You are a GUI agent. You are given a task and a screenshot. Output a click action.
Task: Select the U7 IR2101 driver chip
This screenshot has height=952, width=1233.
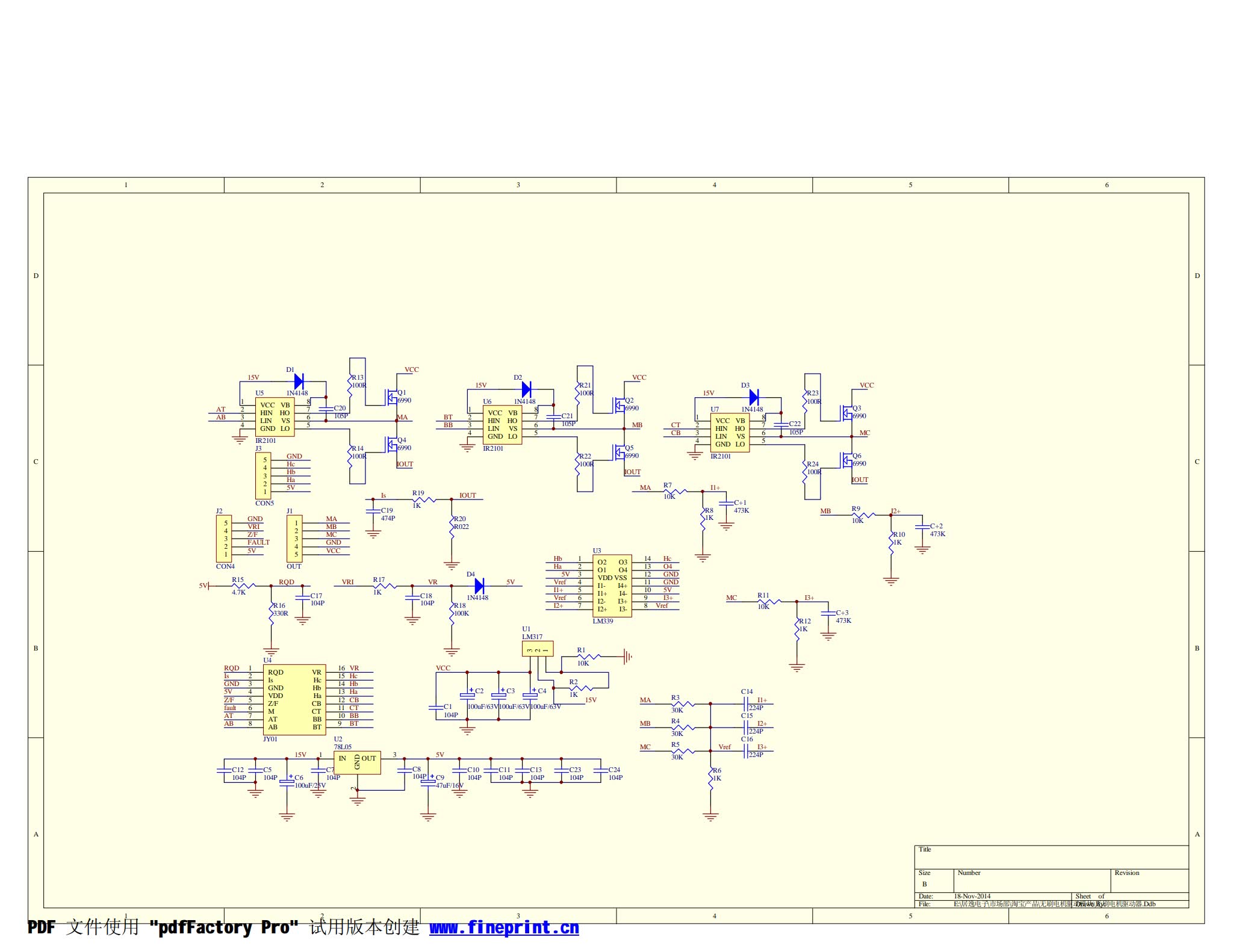[730, 432]
